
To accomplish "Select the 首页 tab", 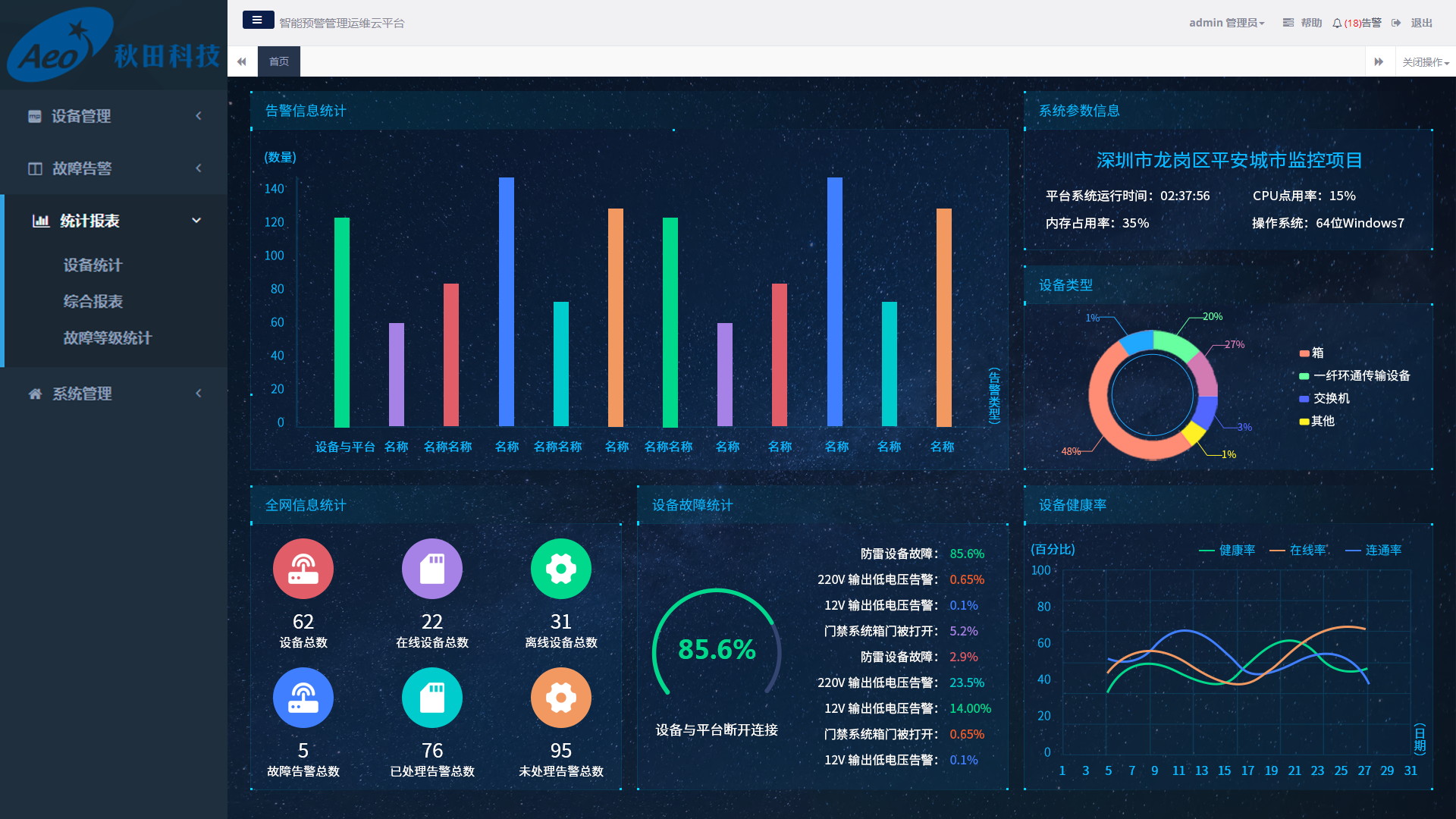I will click(x=279, y=61).
